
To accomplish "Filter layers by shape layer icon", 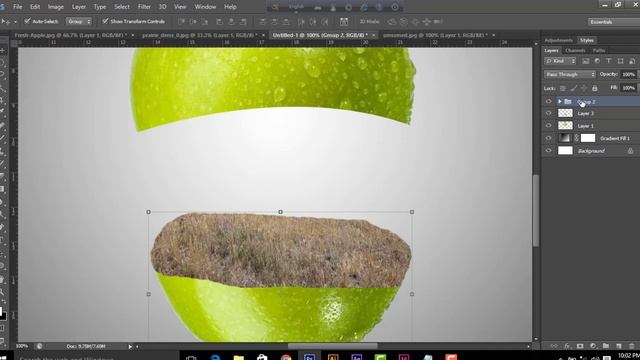I will click(x=620, y=61).
